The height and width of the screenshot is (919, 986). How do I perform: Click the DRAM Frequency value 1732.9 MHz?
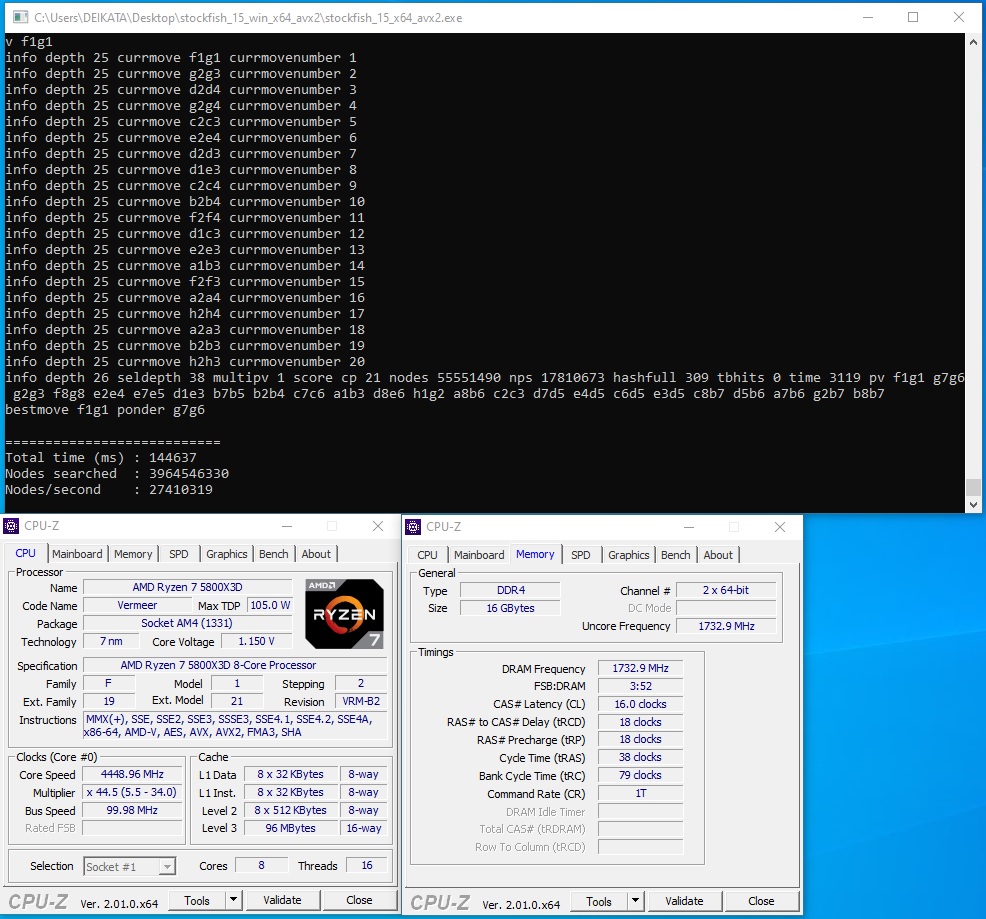[x=640, y=669]
